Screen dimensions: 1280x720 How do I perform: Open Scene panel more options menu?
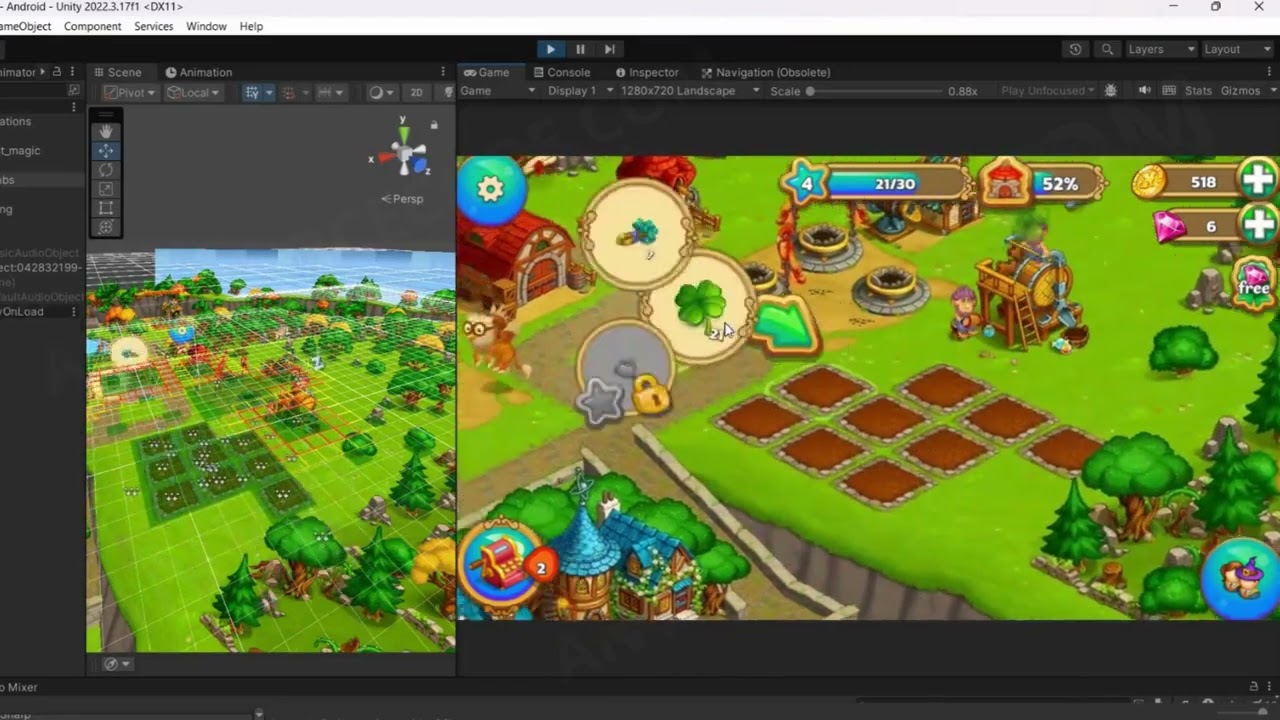point(443,72)
